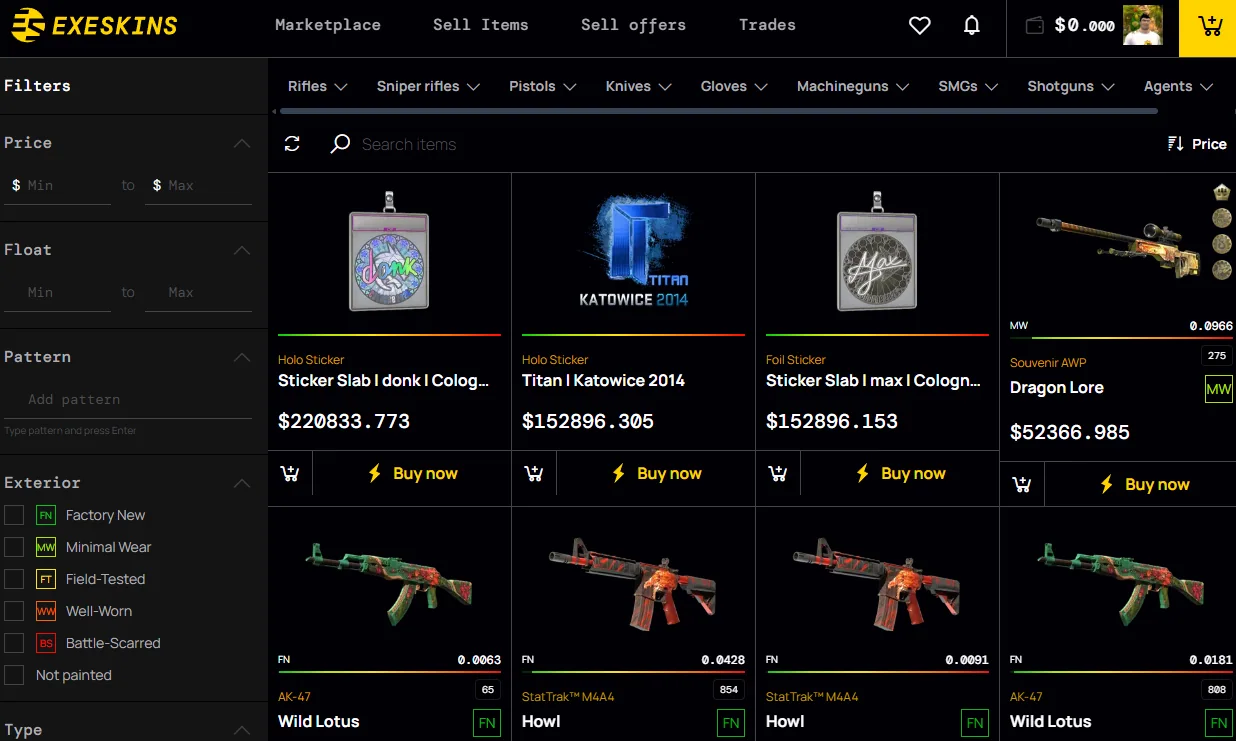Image resolution: width=1236 pixels, height=741 pixels.
Task: Click the BS badge beside Battle-Scarred
Action: (45, 643)
